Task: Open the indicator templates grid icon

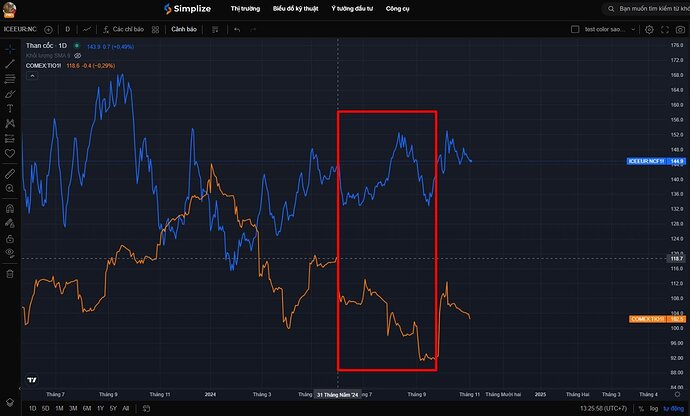Action: click(155, 29)
